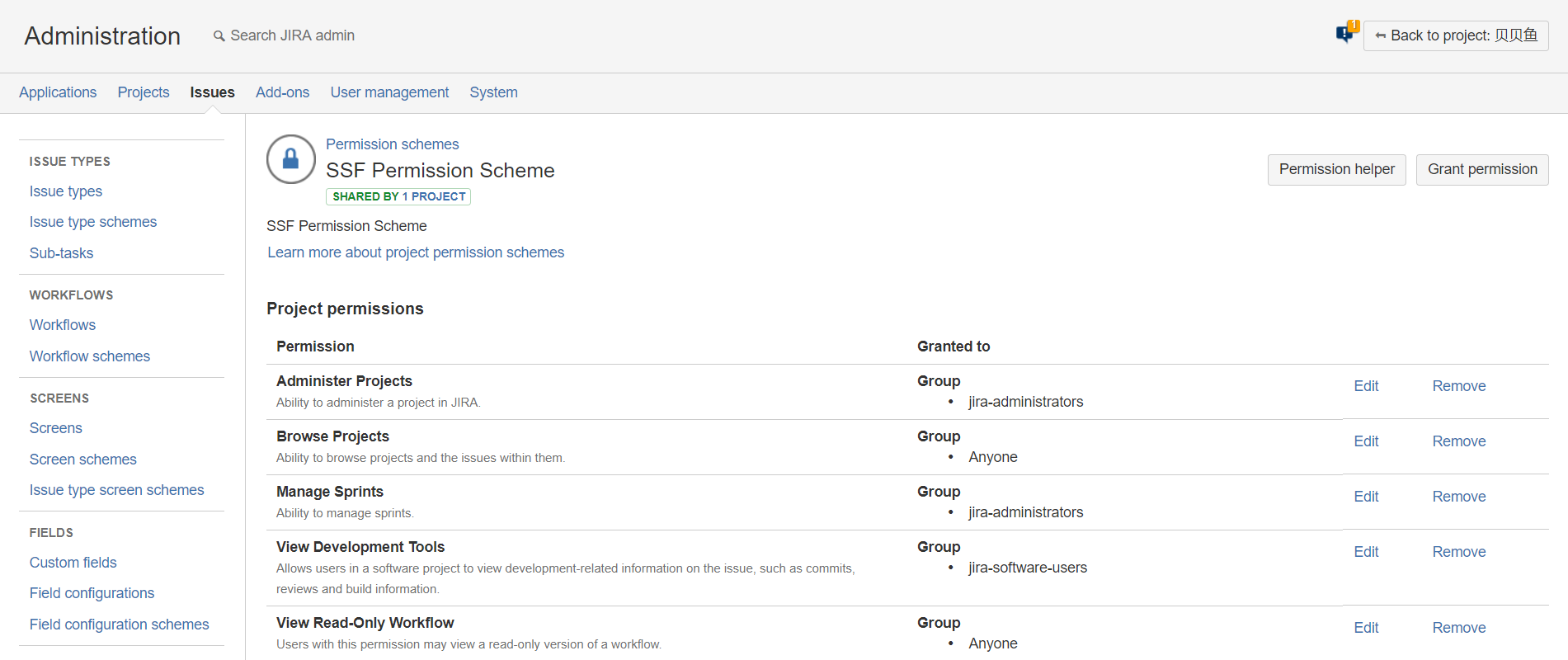Open the feedback notification icon

pos(1346,33)
